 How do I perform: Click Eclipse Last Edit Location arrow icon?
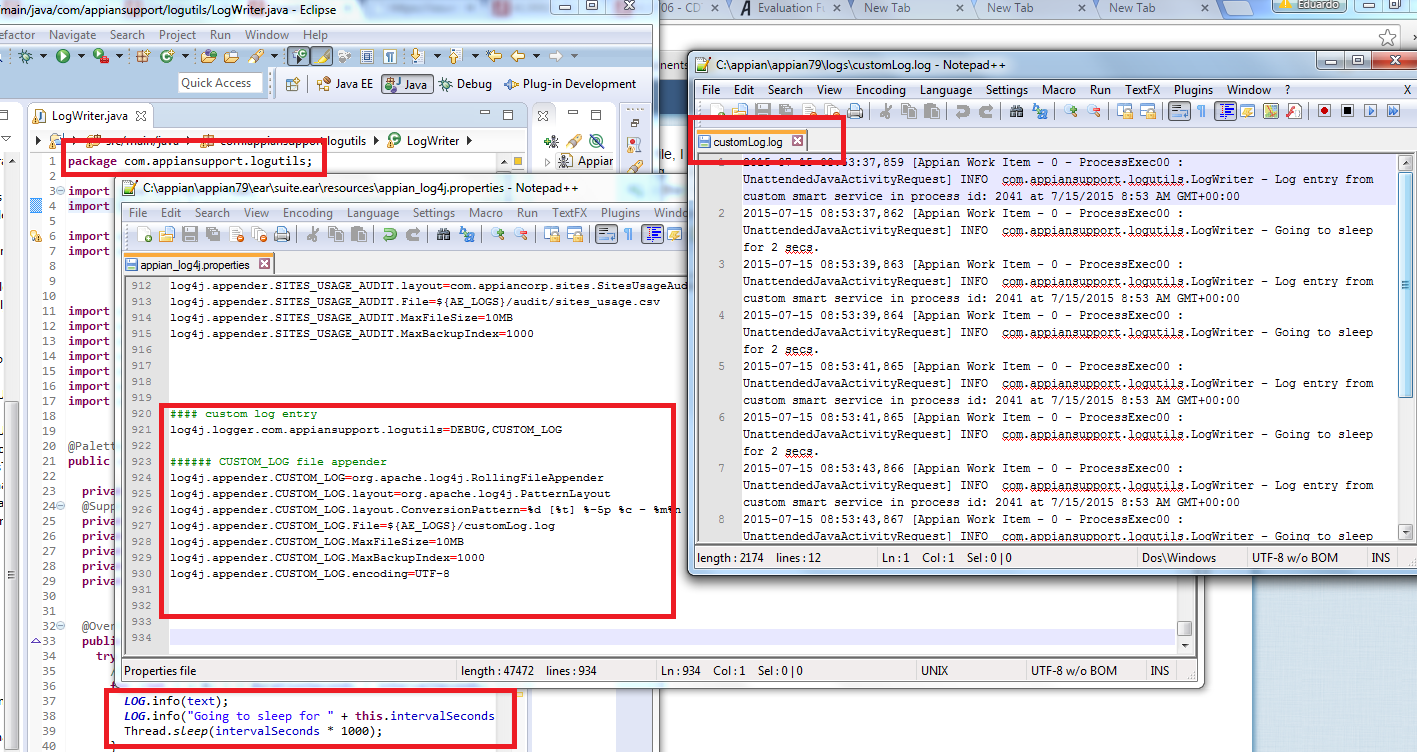[x=494, y=56]
